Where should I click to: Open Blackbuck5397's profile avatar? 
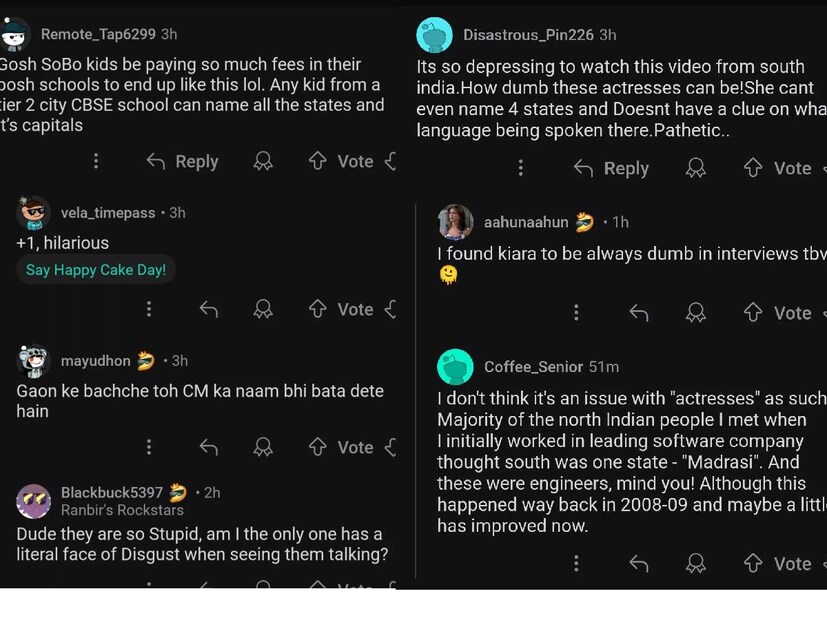34,499
